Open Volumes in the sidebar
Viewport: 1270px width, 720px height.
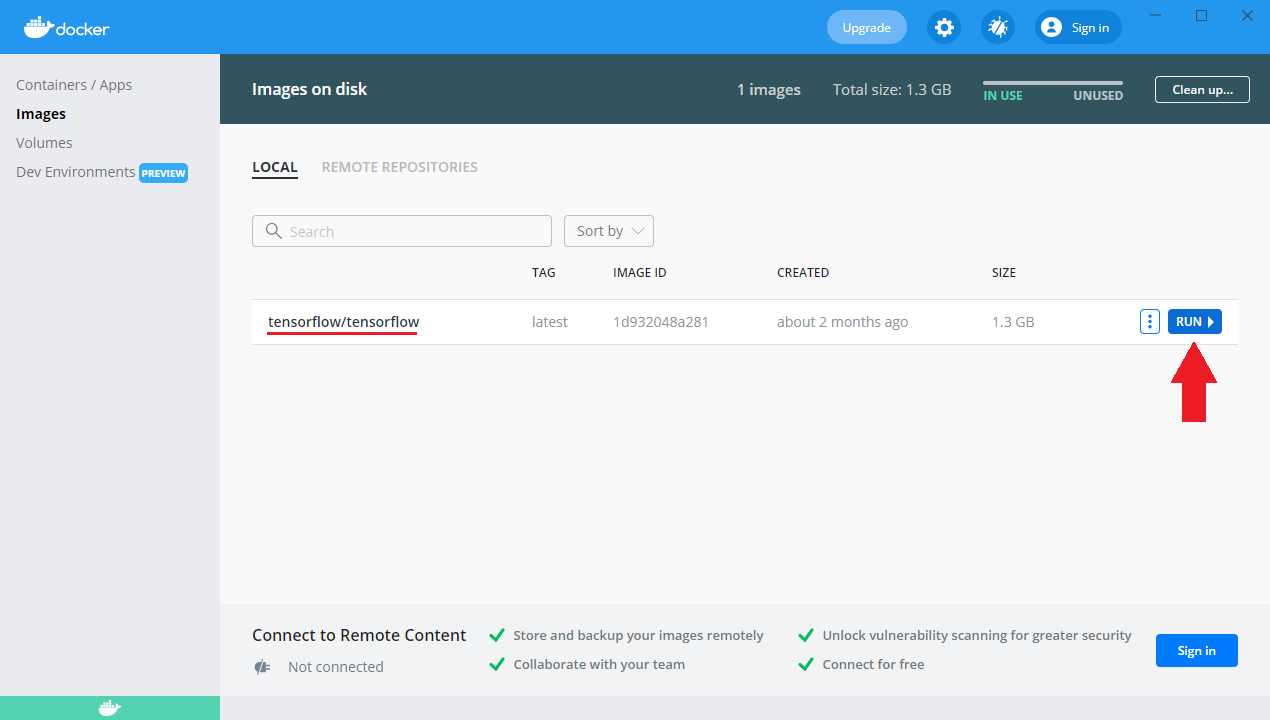[x=44, y=143]
